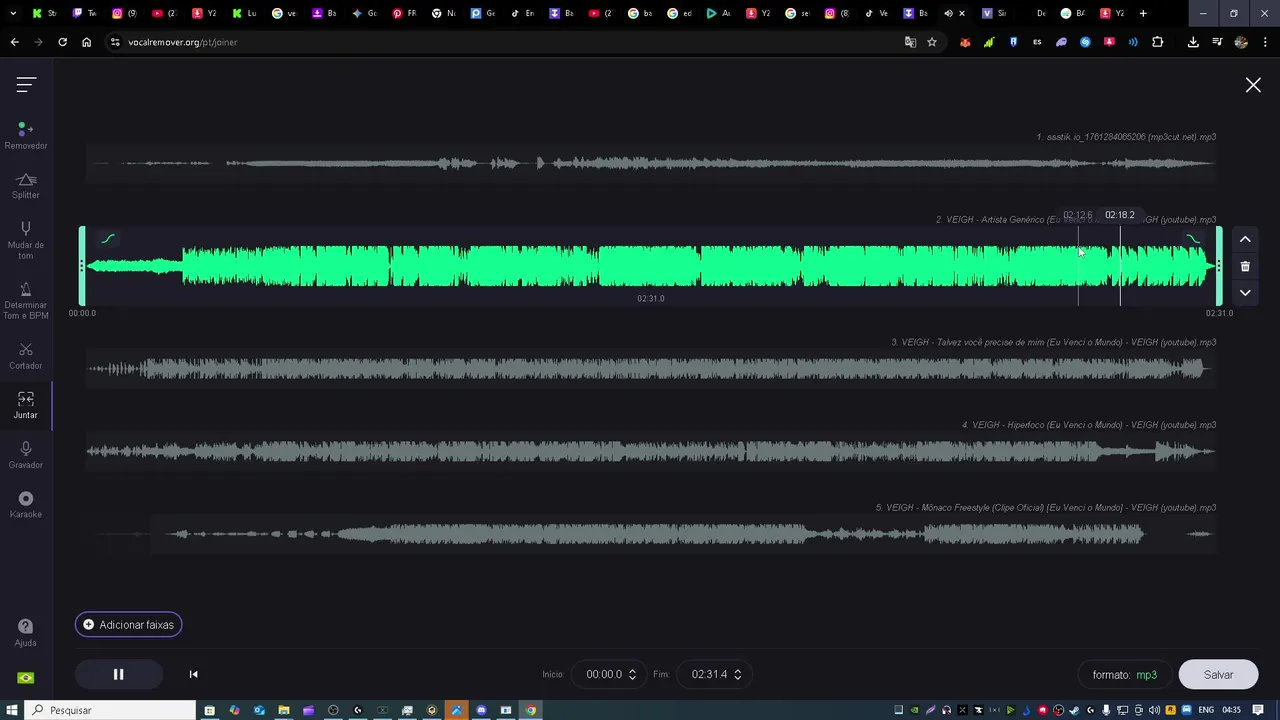Open the Mudar de tom tool
Image resolution: width=1280 pixels, height=720 pixels.
pyautogui.click(x=26, y=241)
